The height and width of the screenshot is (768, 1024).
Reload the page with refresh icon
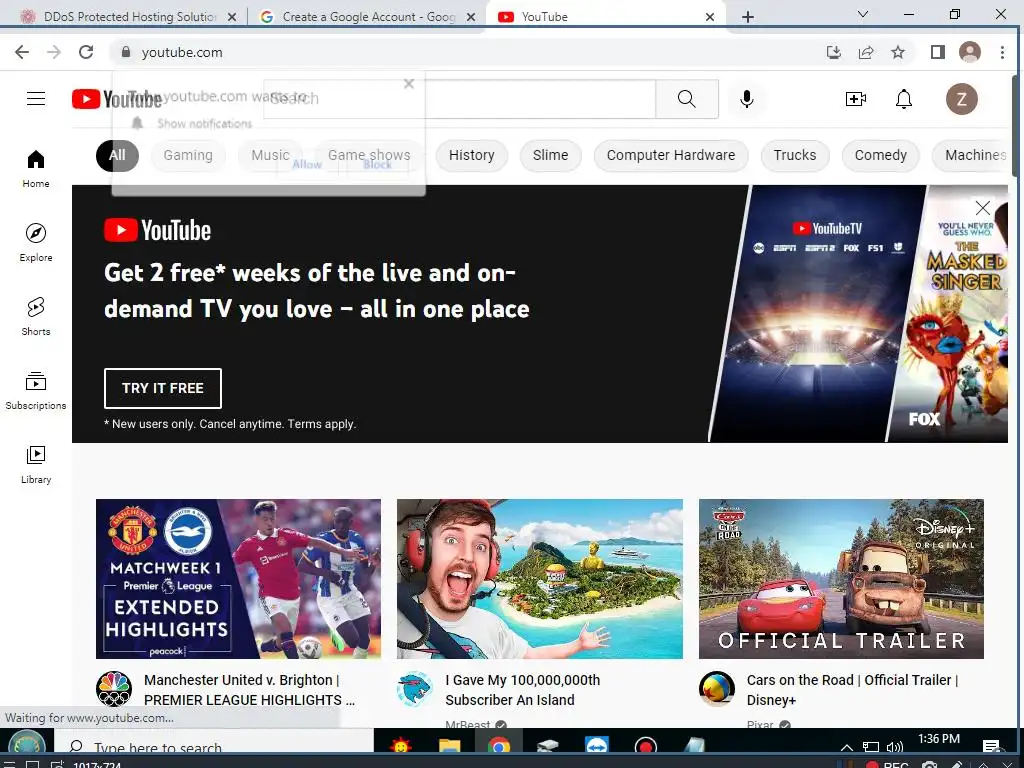pyautogui.click(x=86, y=52)
